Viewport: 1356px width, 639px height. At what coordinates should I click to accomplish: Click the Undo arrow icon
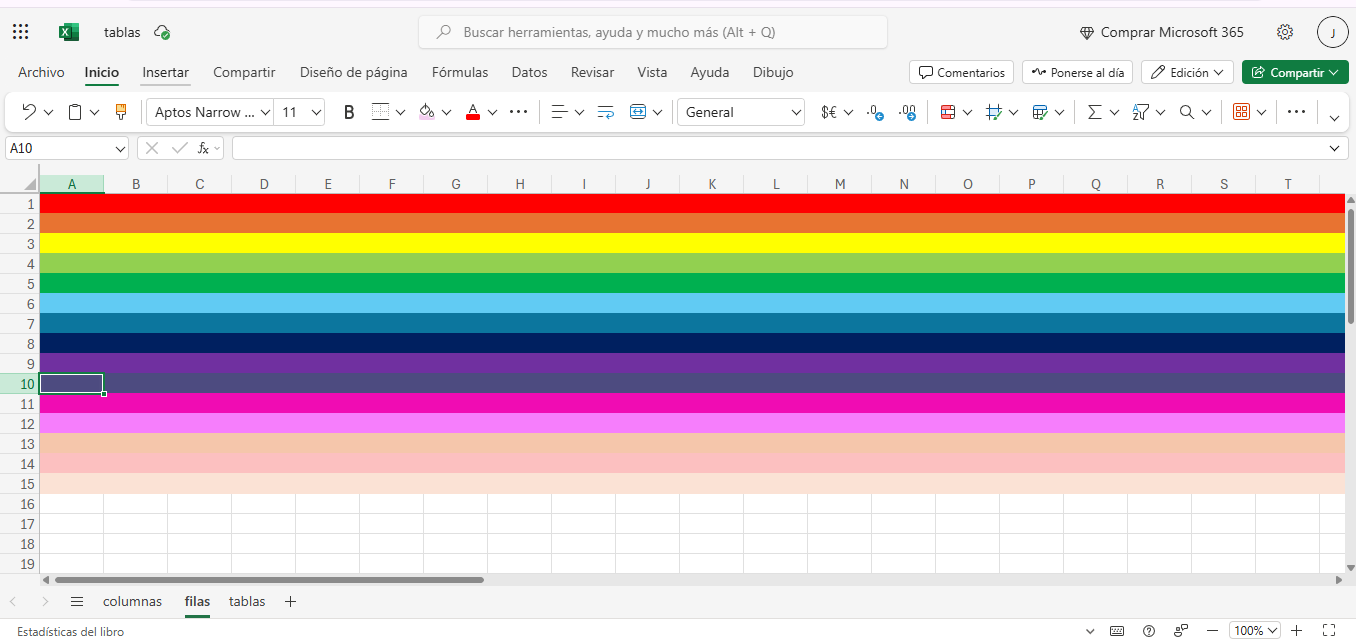29,112
